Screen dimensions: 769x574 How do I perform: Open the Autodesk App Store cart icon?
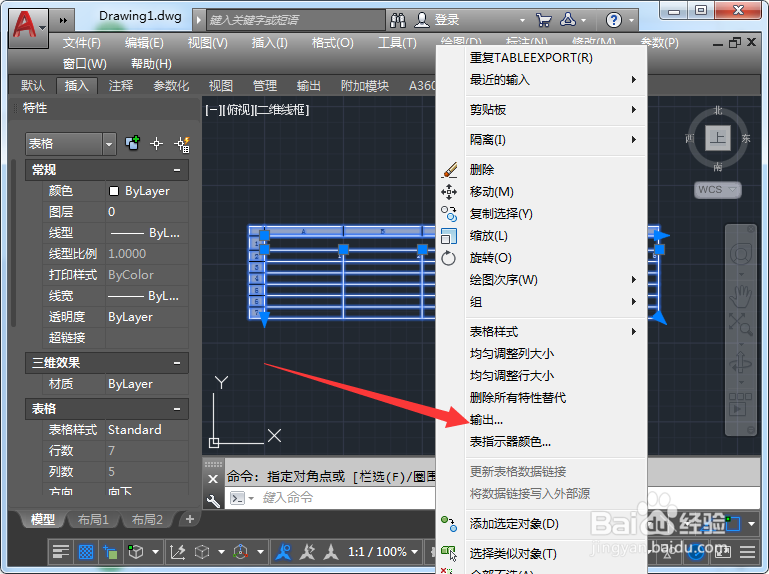coord(543,20)
